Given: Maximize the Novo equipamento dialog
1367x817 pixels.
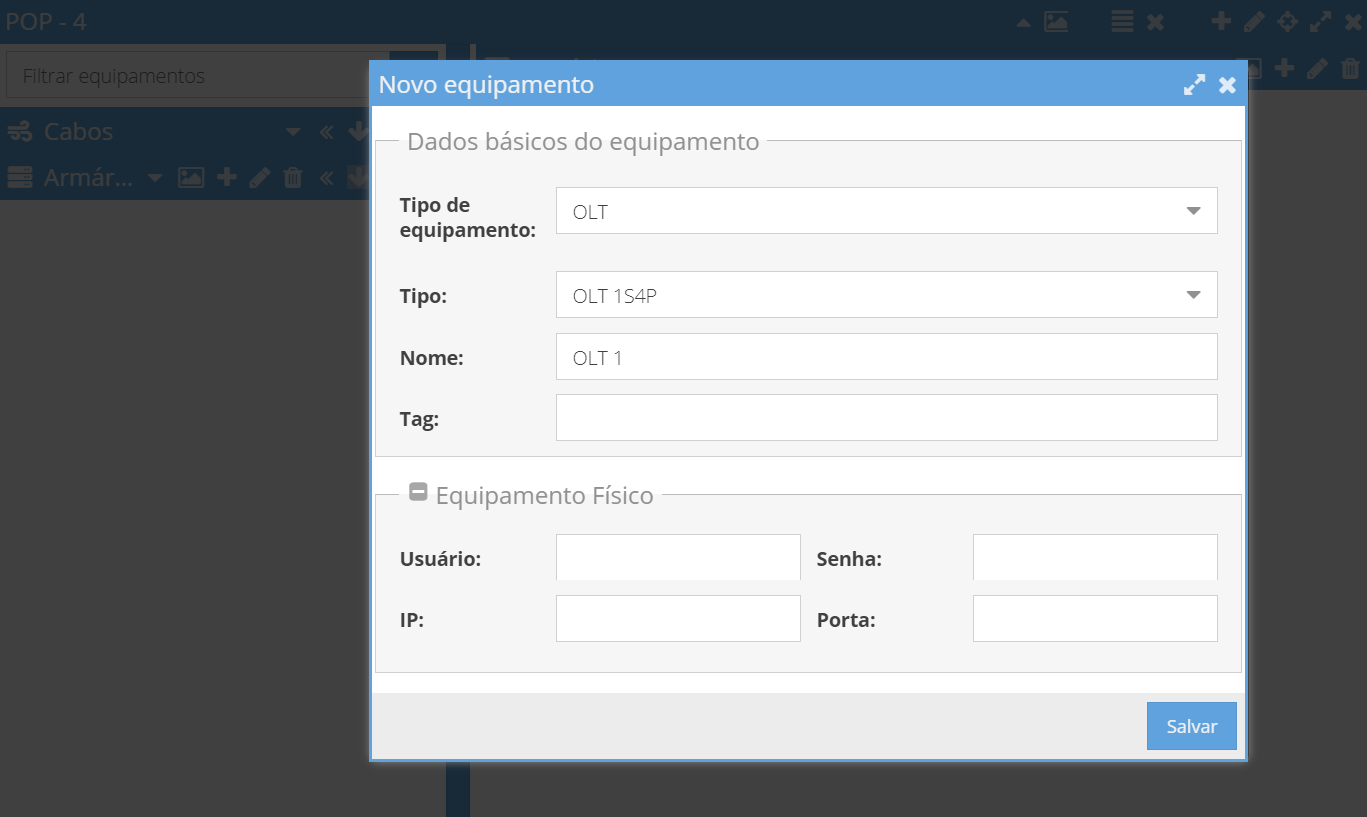Looking at the screenshot, I should pos(1194,85).
